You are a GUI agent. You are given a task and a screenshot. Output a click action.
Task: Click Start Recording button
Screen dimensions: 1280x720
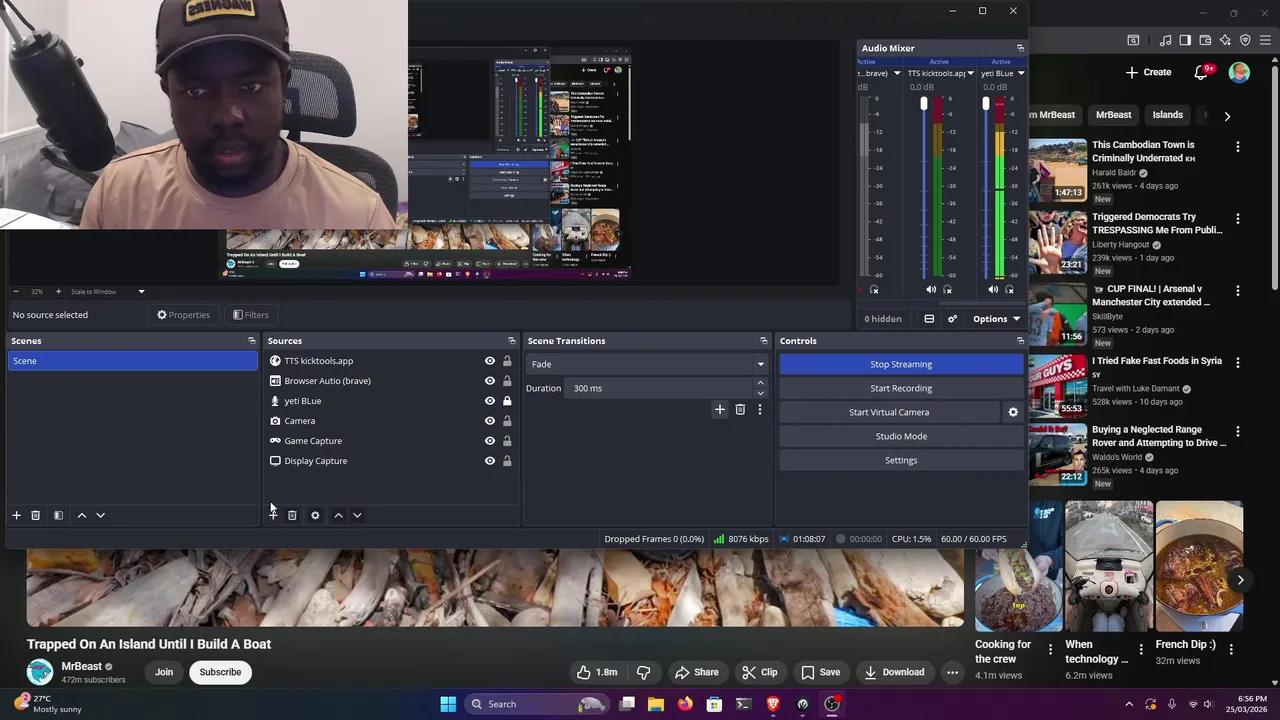point(901,388)
